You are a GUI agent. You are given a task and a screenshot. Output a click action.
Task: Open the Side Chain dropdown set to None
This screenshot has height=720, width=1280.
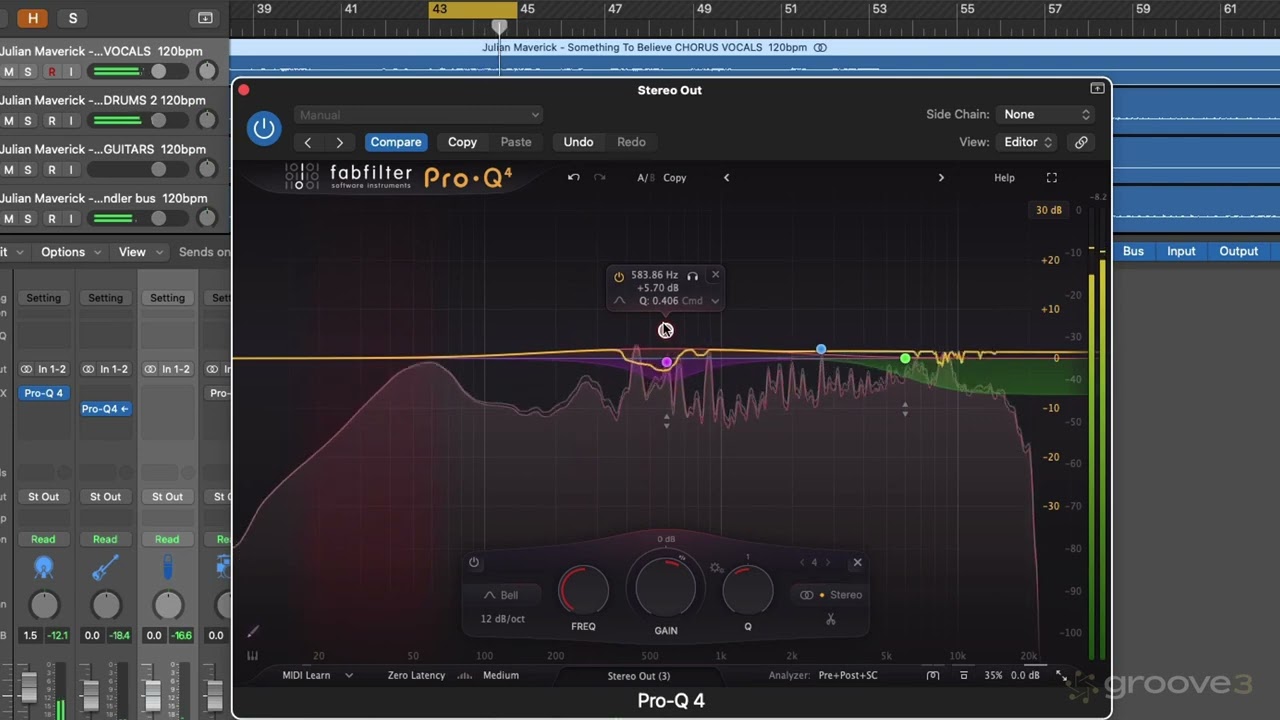[x=1045, y=115]
